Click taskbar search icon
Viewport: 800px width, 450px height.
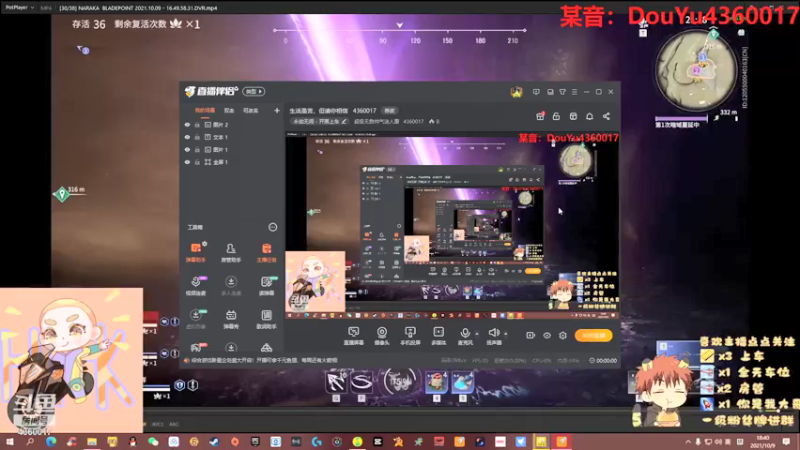tap(30, 442)
